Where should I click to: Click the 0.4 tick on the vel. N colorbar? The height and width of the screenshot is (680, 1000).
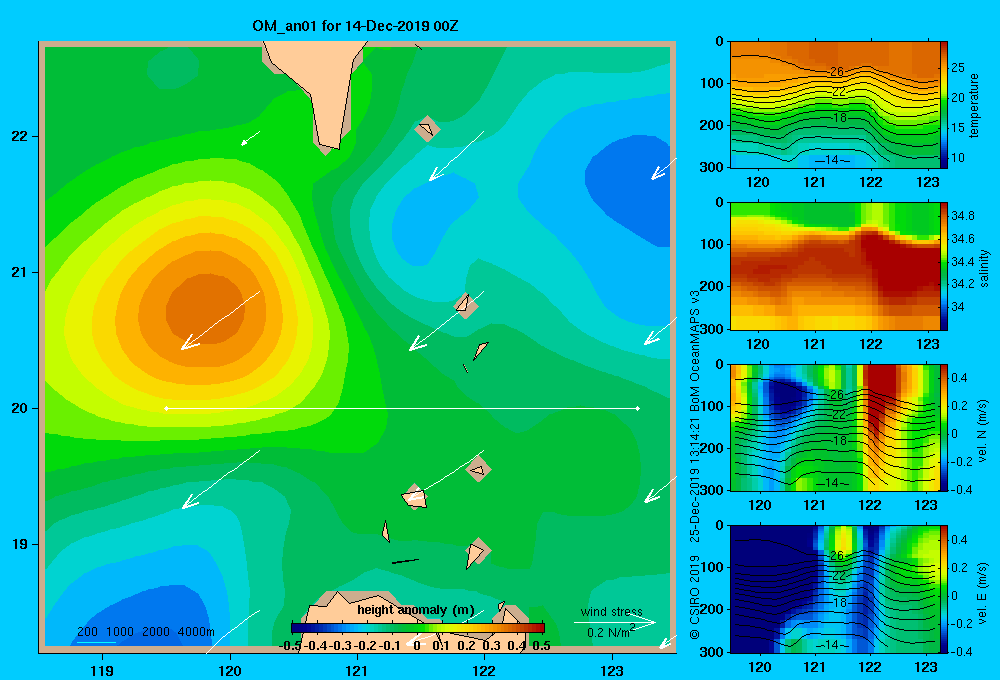[x=959, y=378]
